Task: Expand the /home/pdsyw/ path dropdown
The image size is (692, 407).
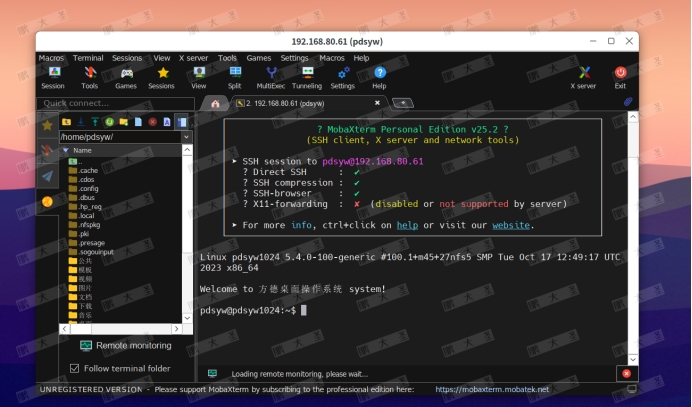Action: pos(187,137)
